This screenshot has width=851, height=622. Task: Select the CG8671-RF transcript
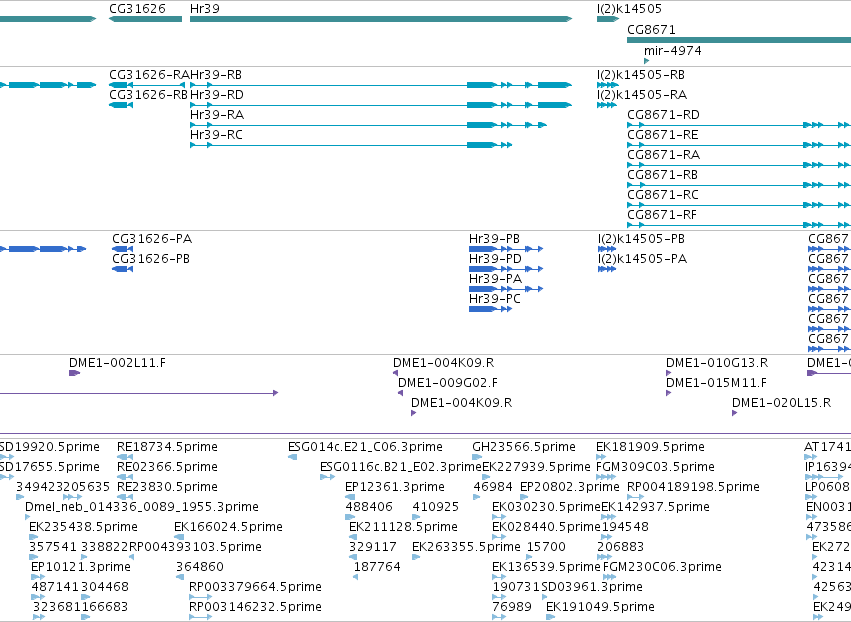pyautogui.click(x=662, y=215)
